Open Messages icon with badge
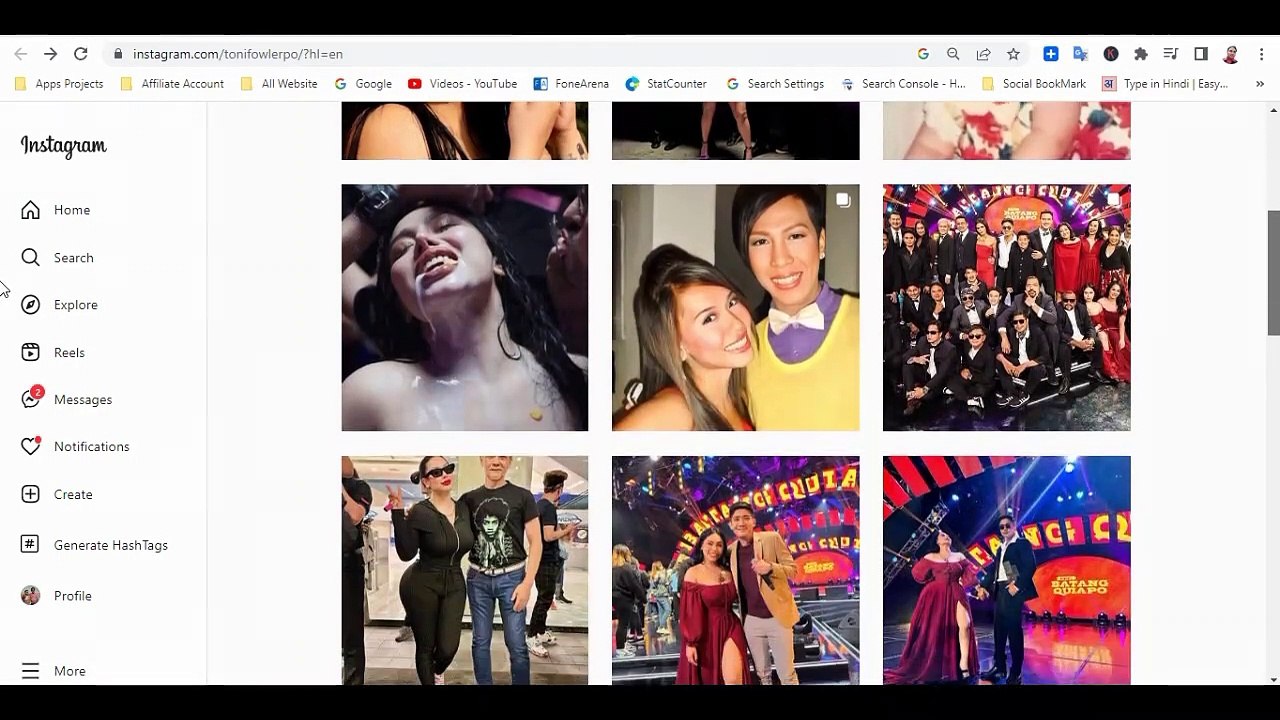 click(x=32, y=398)
